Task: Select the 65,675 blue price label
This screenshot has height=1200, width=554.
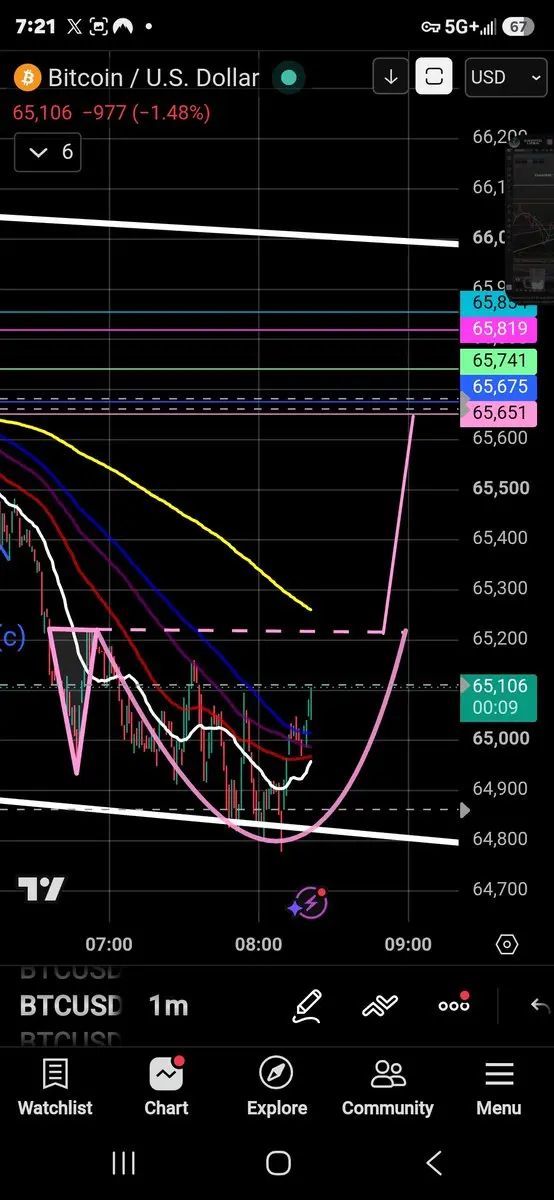Action: (x=499, y=387)
